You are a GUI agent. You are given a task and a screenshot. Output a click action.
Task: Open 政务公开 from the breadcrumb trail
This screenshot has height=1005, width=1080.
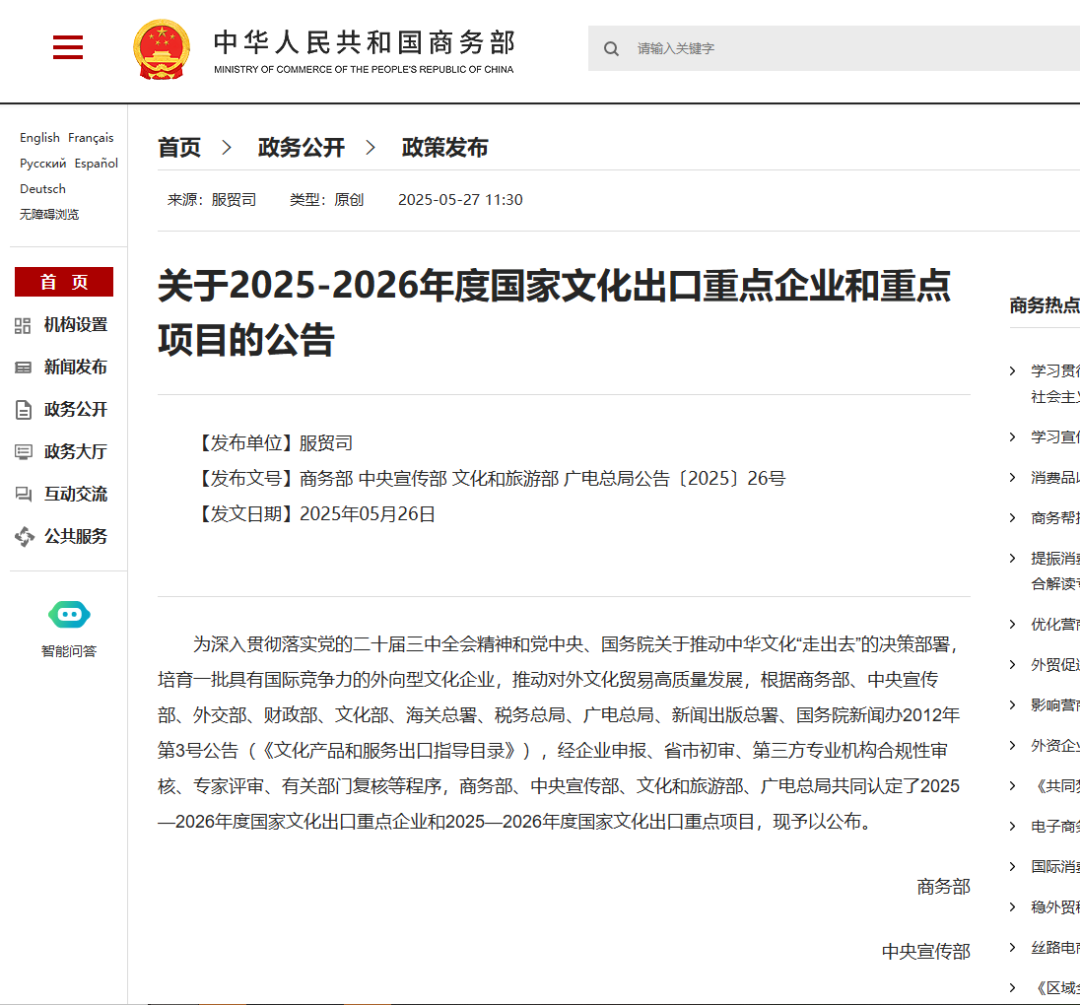(x=301, y=147)
